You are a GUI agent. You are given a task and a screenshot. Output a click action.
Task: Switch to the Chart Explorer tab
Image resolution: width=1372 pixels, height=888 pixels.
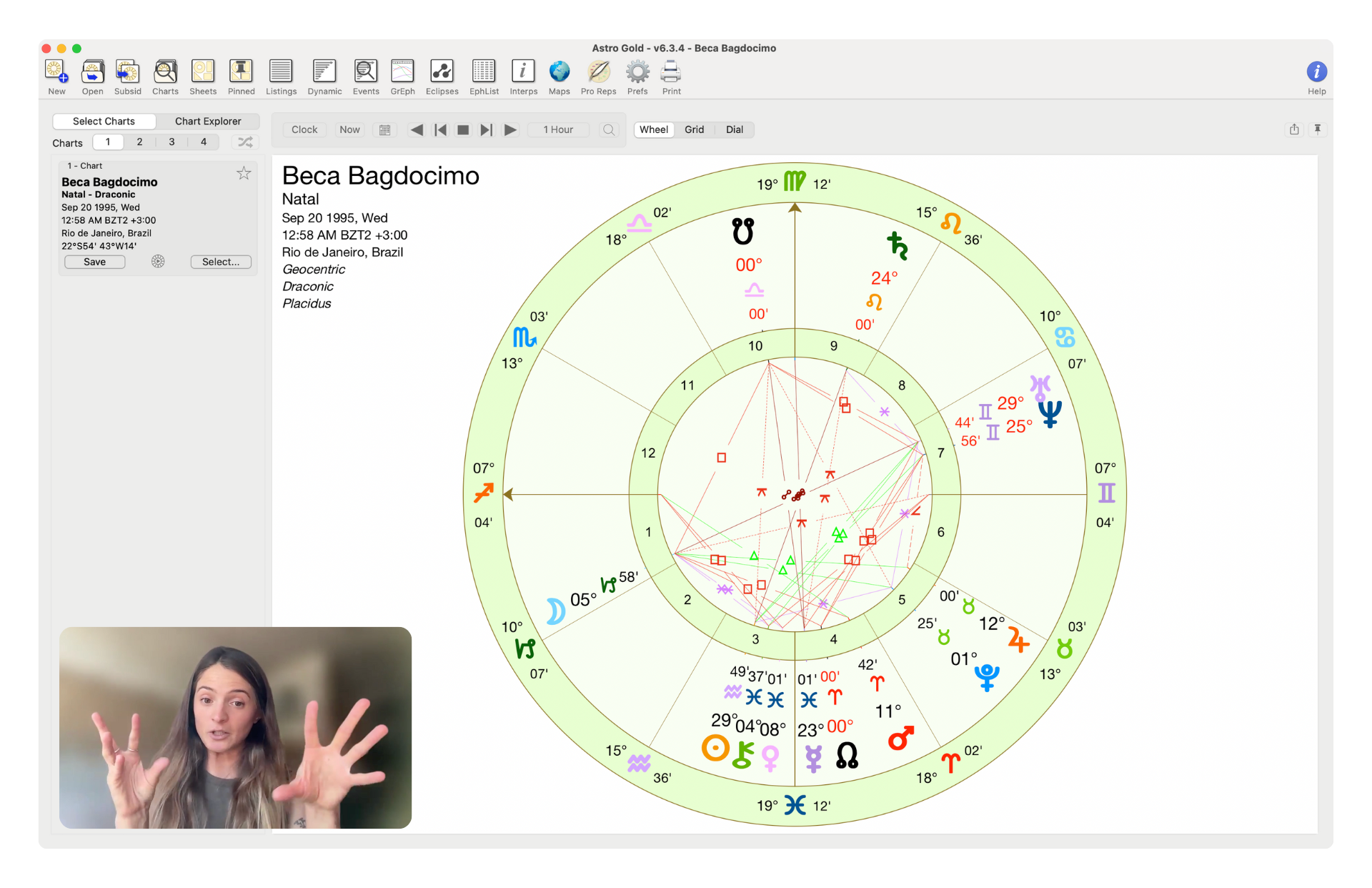coord(208,121)
